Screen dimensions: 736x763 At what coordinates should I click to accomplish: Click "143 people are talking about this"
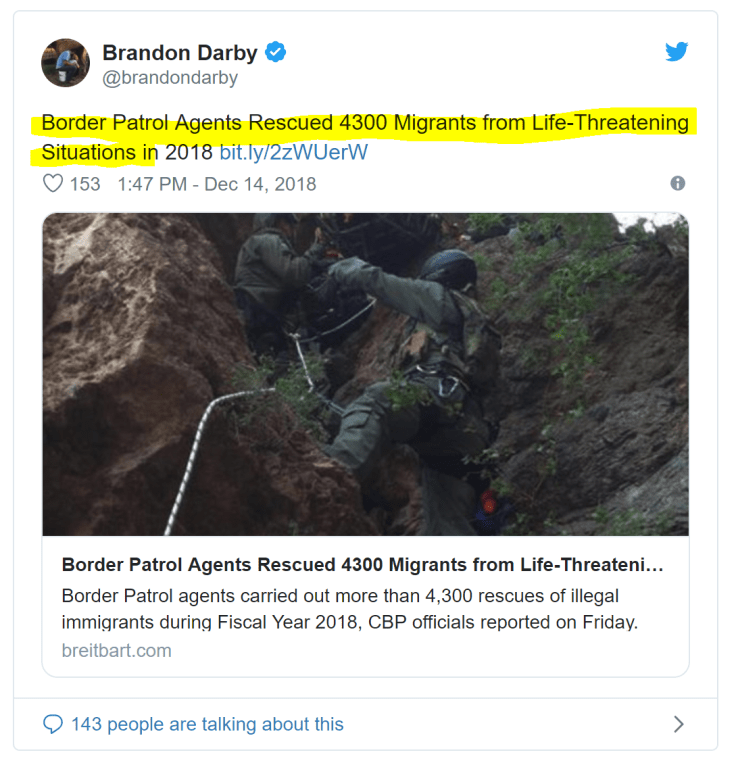(207, 724)
